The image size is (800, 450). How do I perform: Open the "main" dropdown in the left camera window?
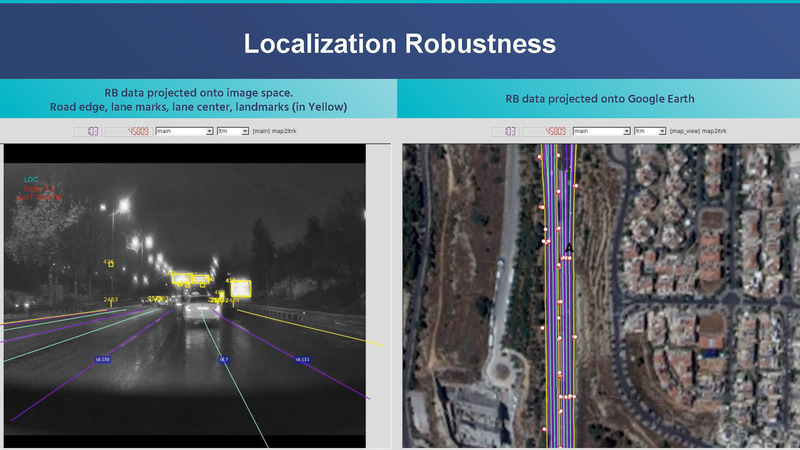coord(184,131)
